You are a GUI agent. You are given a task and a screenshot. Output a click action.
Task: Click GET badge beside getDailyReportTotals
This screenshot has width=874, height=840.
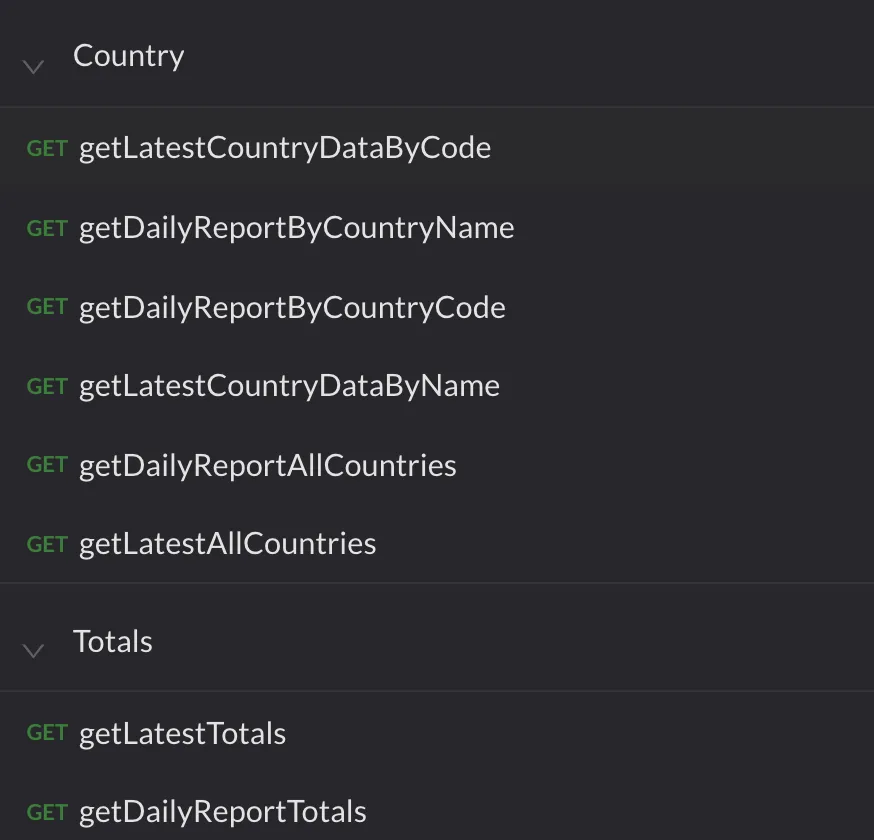tap(47, 813)
